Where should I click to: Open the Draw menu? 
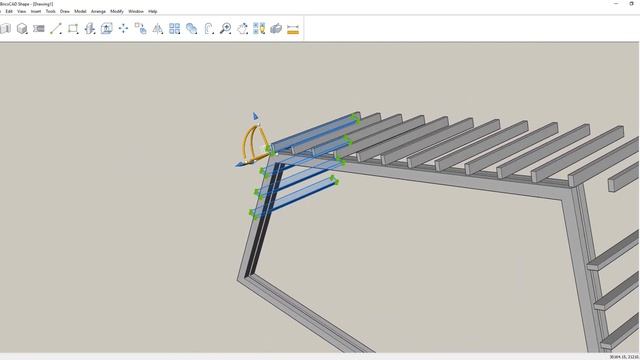[x=65, y=11]
